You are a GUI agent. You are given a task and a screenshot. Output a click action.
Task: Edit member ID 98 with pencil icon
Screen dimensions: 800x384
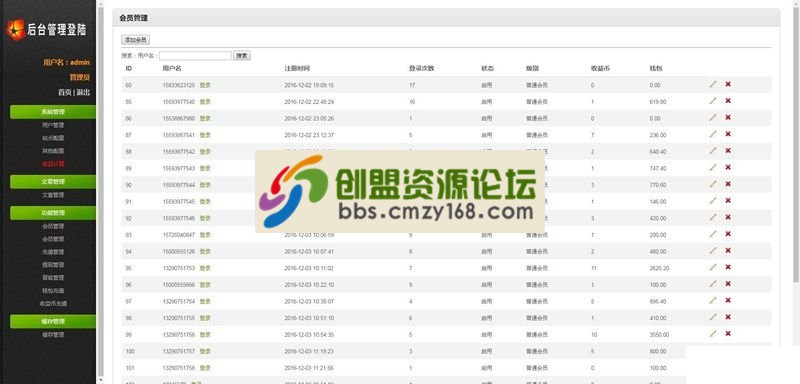[x=713, y=317]
